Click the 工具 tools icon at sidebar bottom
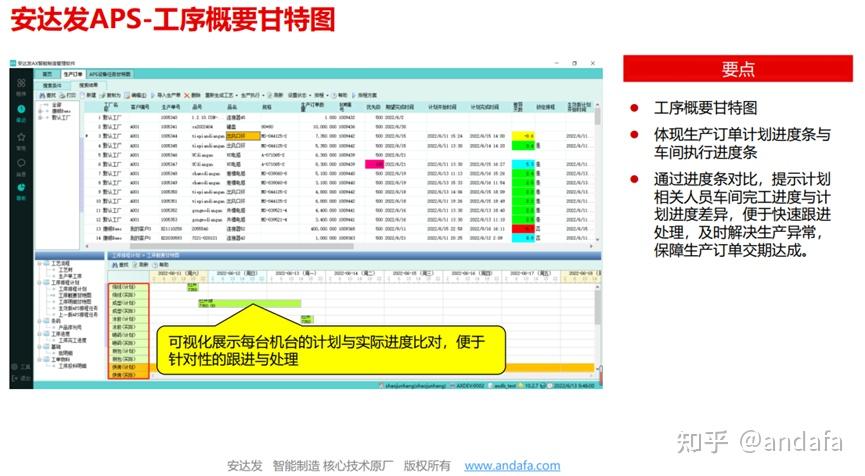865x476 pixels. (14, 367)
